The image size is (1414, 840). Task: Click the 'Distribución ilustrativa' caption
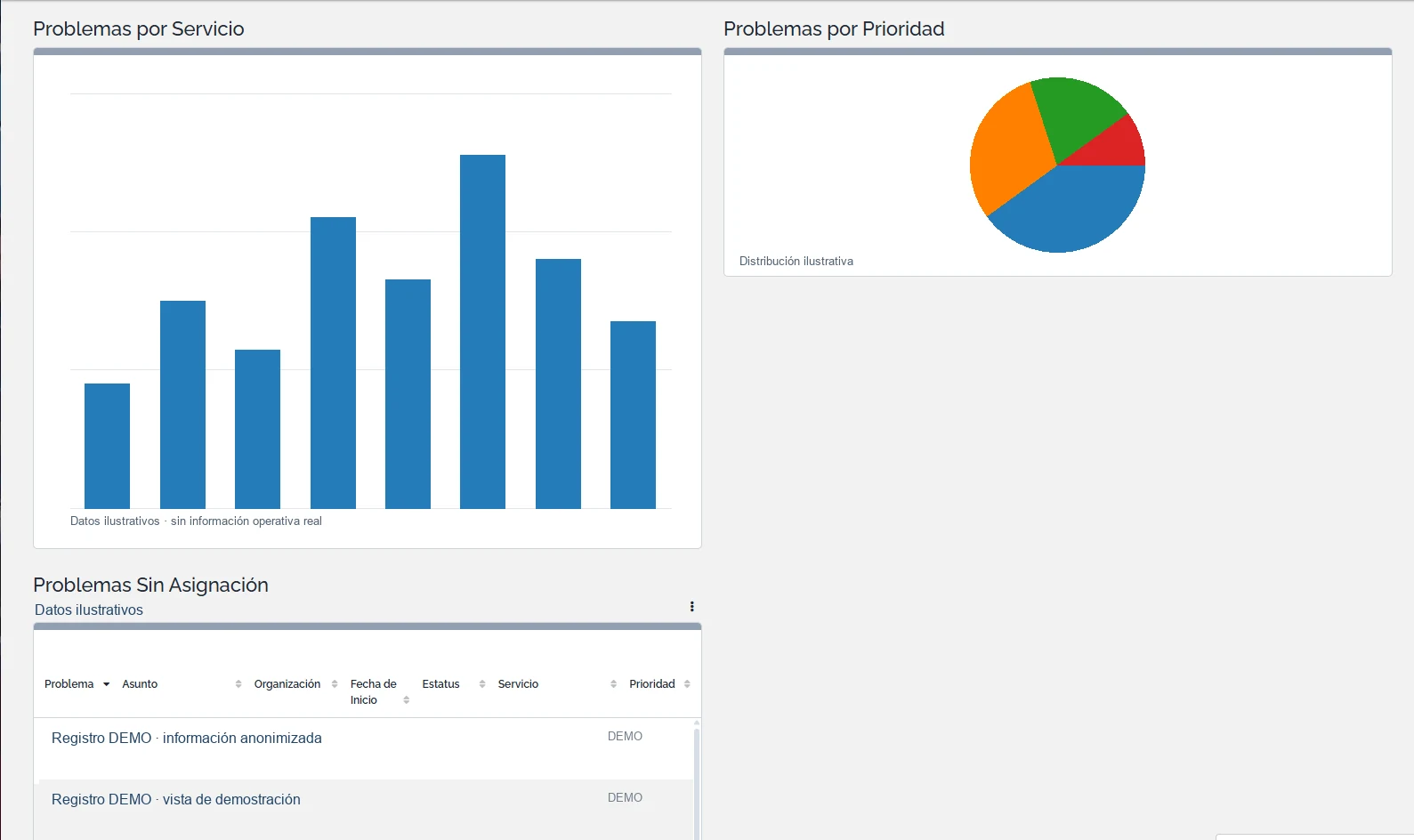pyautogui.click(x=796, y=262)
